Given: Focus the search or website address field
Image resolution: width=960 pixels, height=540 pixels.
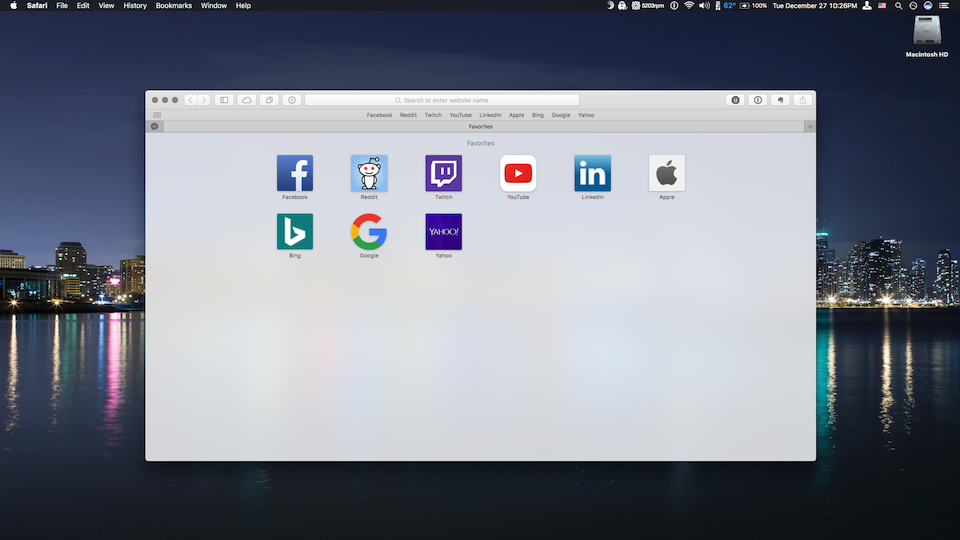Looking at the screenshot, I should click(x=441, y=100).
